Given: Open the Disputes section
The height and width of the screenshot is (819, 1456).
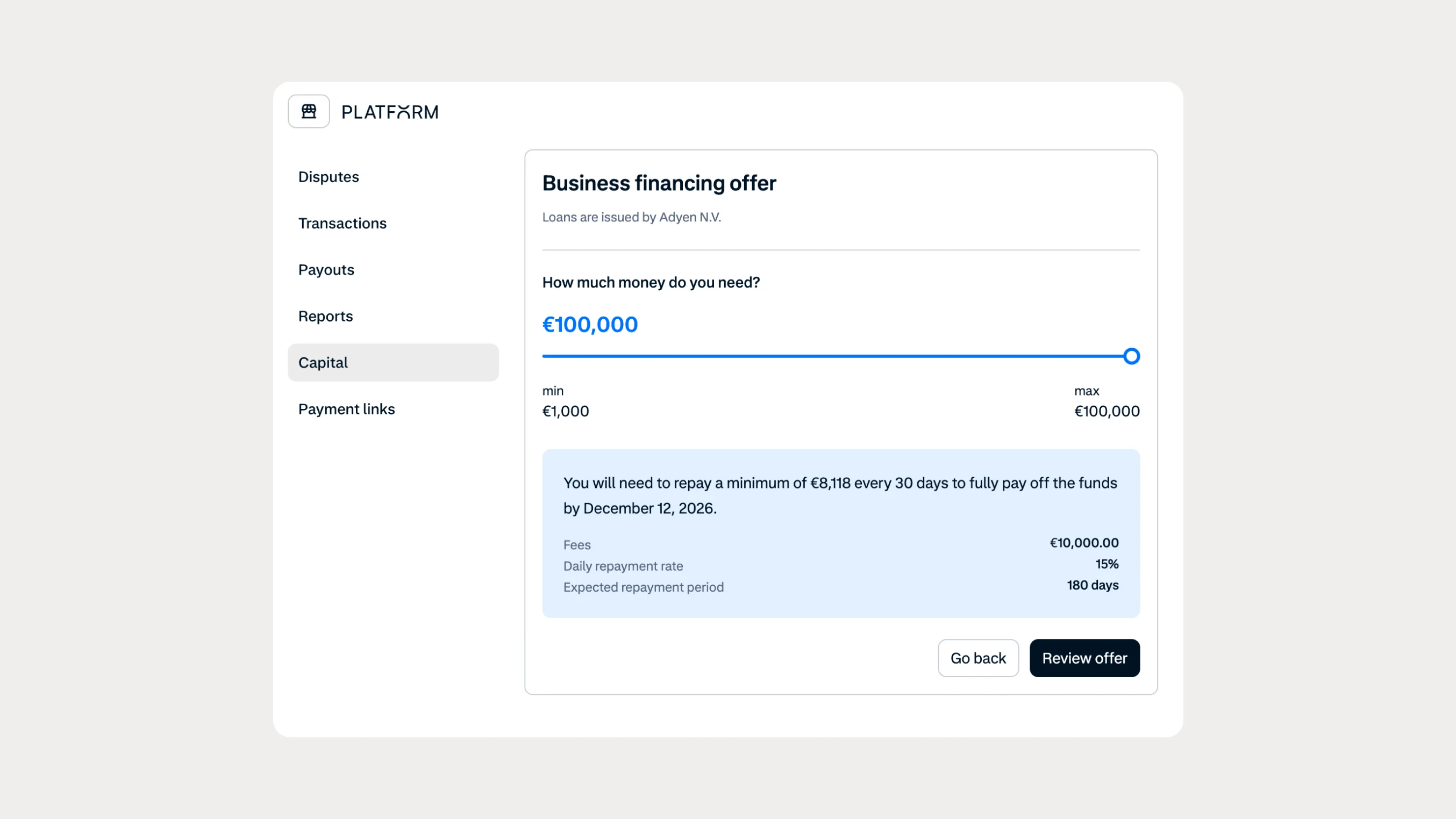Looking at the screenshot, I should pos(329,177).
